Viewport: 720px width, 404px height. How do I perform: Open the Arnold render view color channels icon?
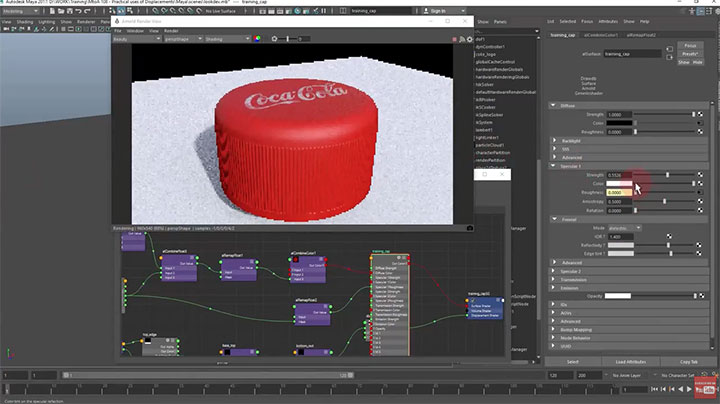257,39
